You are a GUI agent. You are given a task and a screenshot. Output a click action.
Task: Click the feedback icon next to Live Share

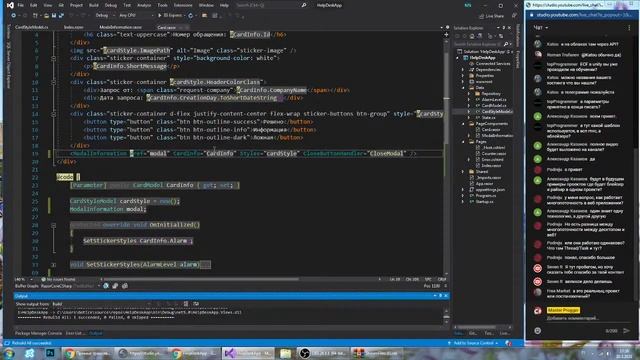pyautogui.click(x=514, y=16)
